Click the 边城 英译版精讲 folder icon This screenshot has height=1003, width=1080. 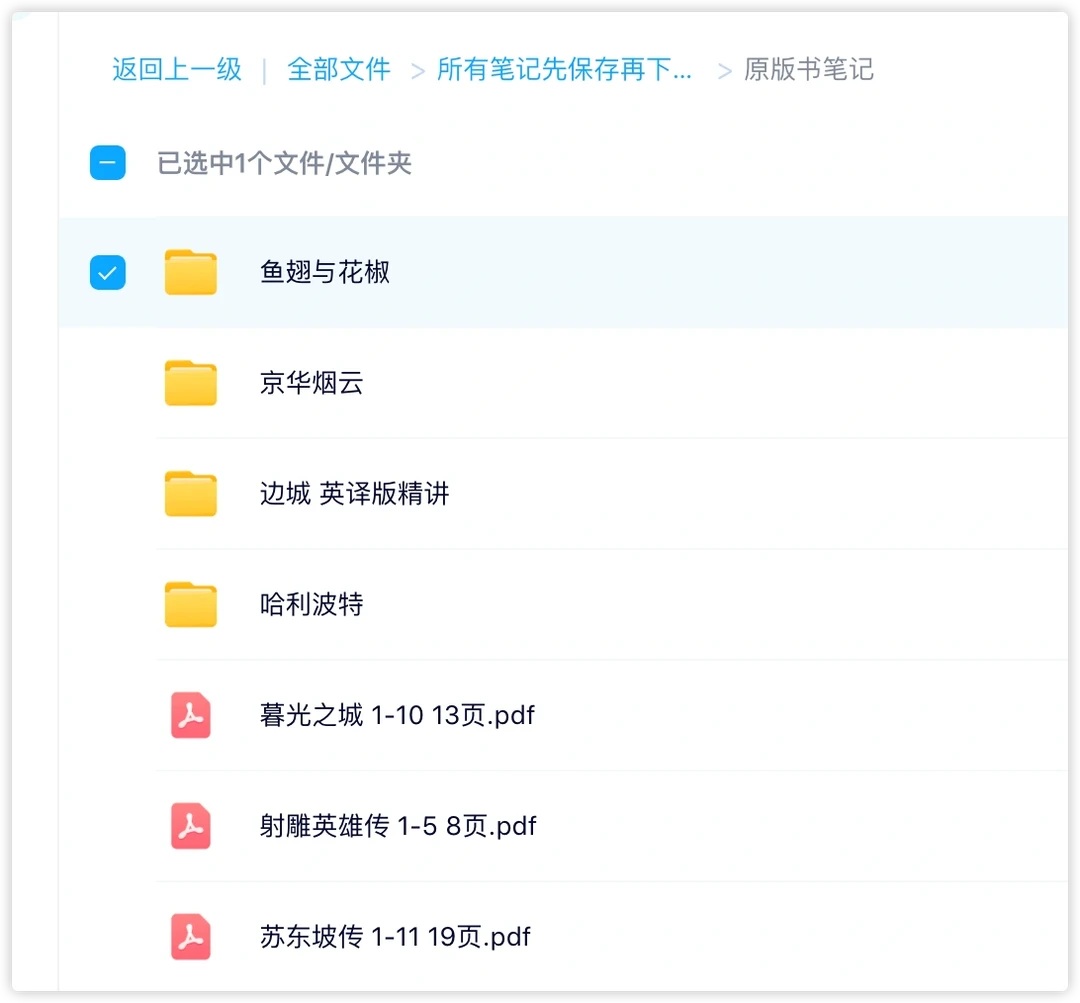tap(190, 494)
